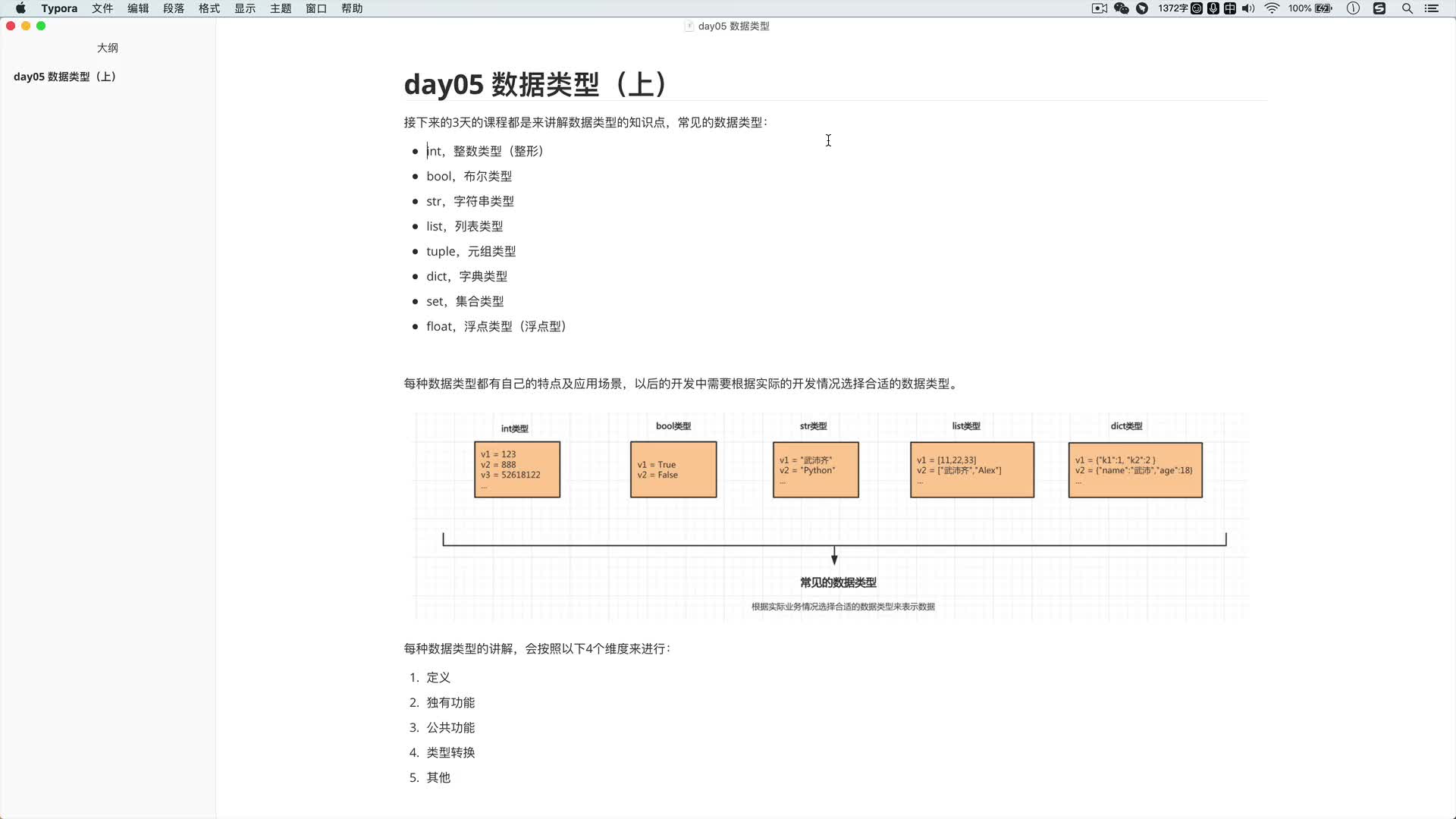
Task: Click the bullet float，浮点类型（浮点型）
Action: tap(496, 326)
